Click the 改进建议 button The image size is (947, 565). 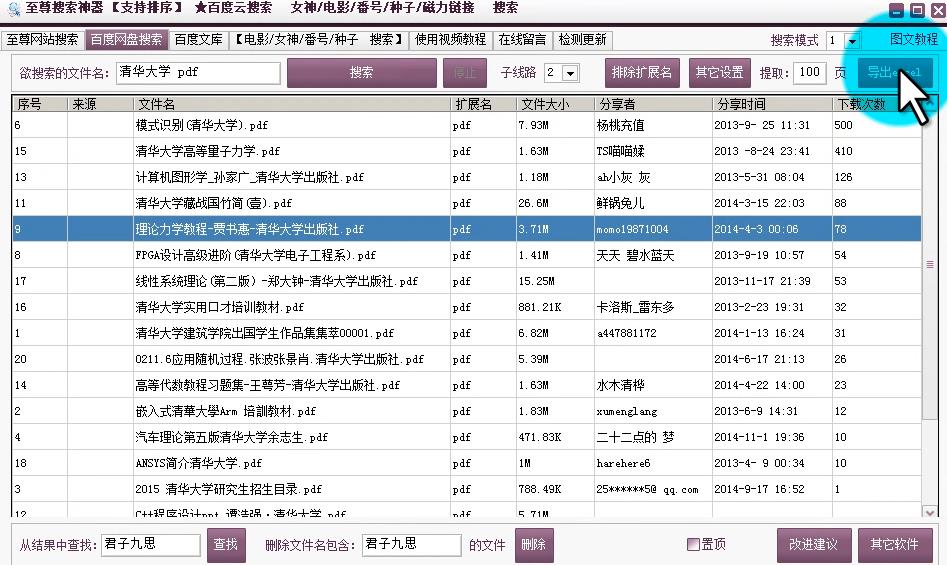814,544
